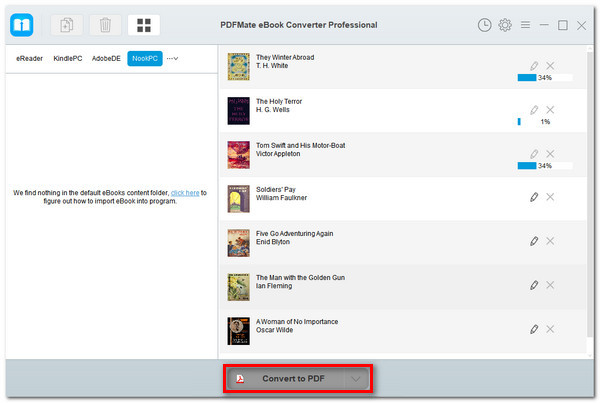Select title 'The Man with the Golden Gun'
The width and height of the screenshot is (600, 403).
300,277
